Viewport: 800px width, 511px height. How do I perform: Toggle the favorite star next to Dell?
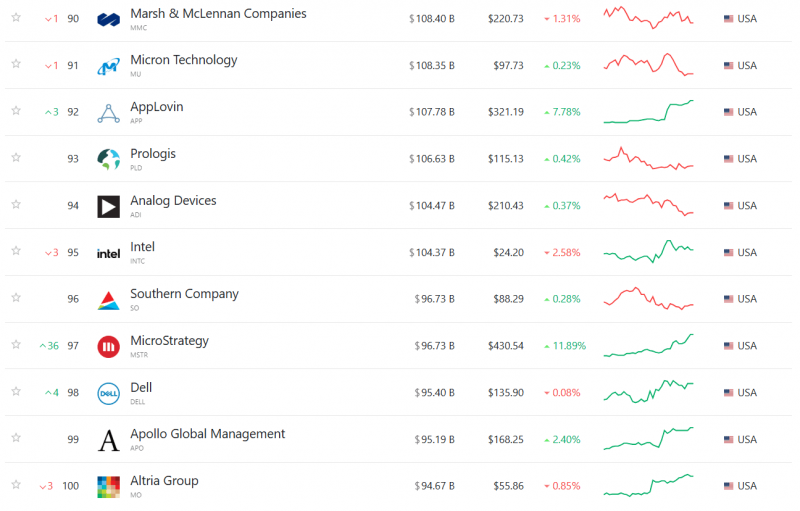[16, 392]
